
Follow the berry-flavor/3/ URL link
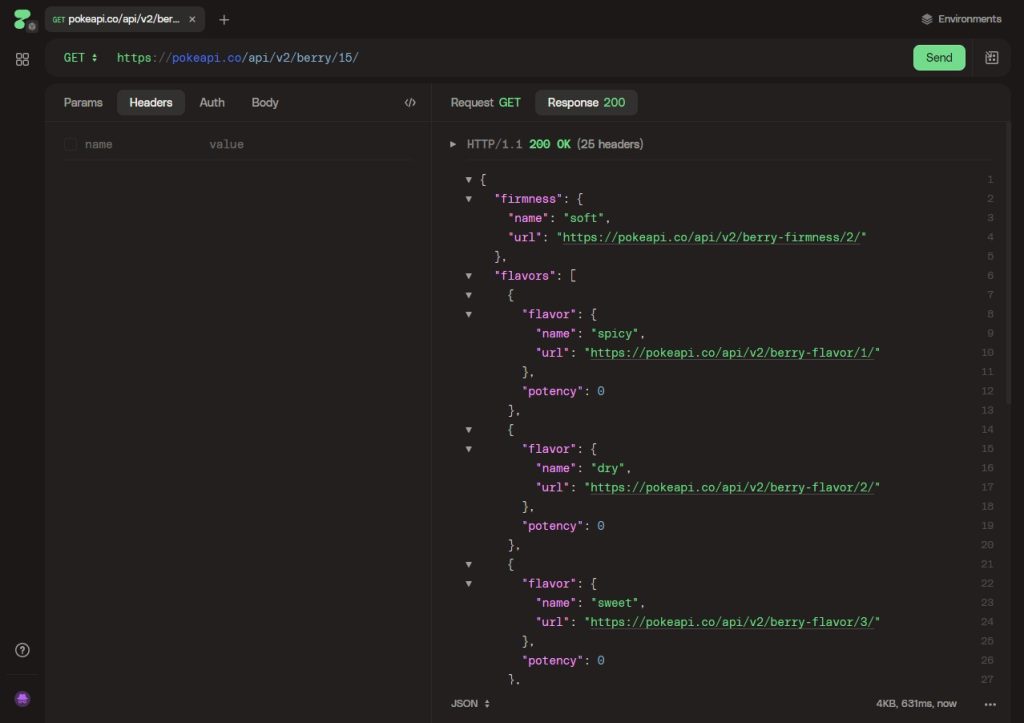[x=732, y=622]
